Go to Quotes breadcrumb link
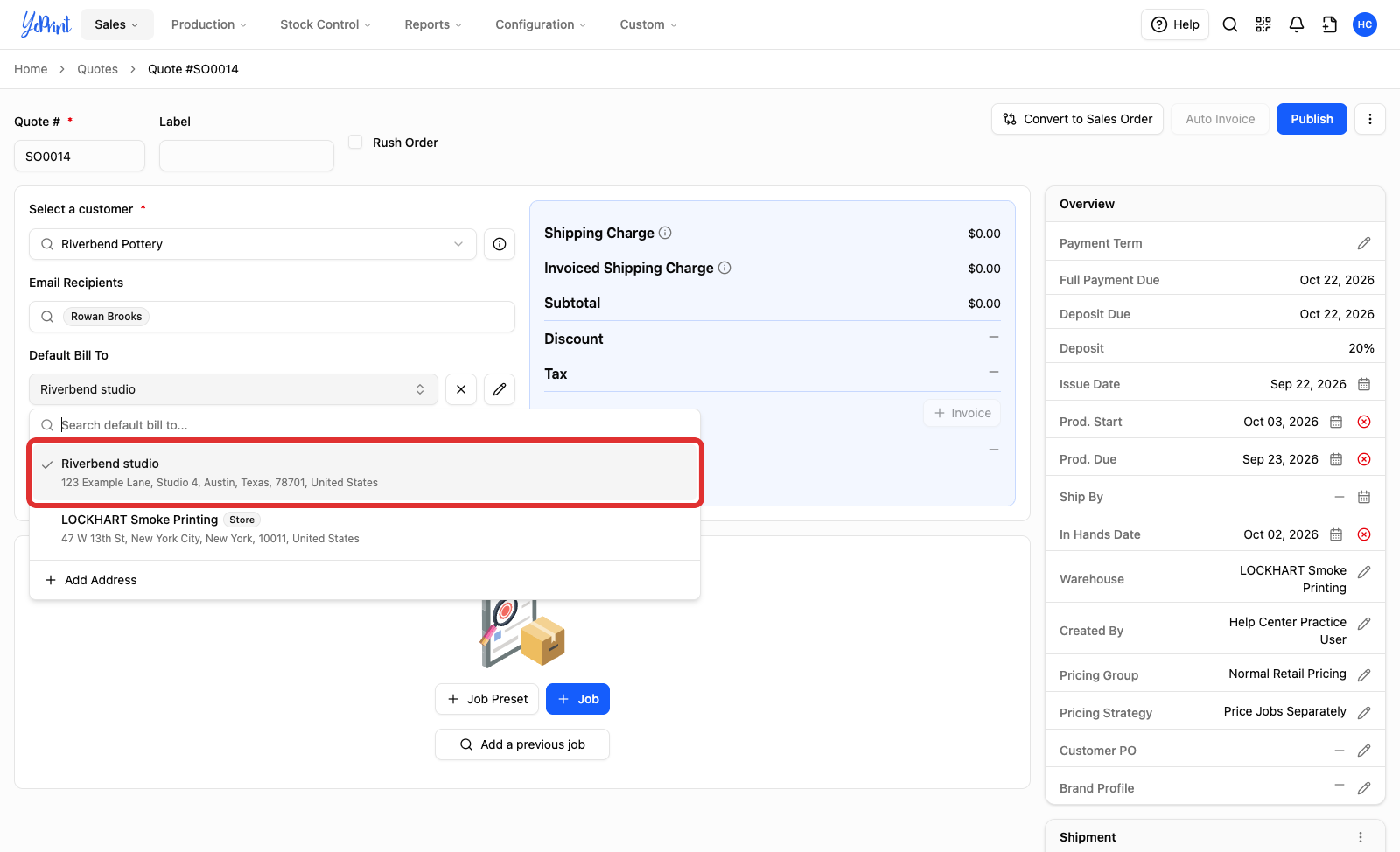The width and height of the screenshot is (1400, 852). click(x=97, y=69)
